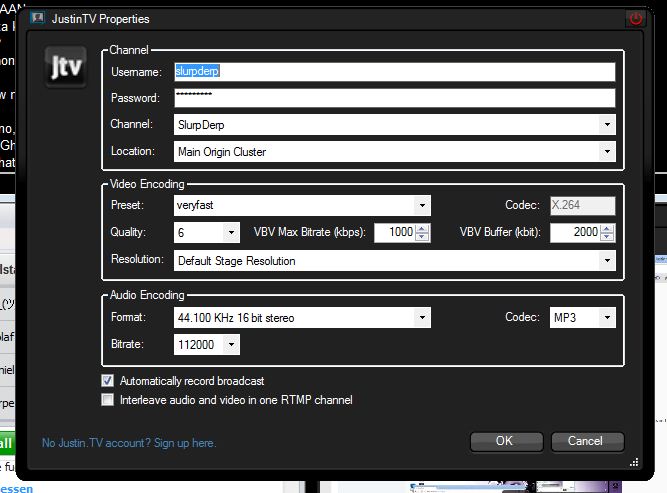667x493 pixels.
Task: Open the Channel dropdown showing SlurpDerp
Action: pos(394,125)
